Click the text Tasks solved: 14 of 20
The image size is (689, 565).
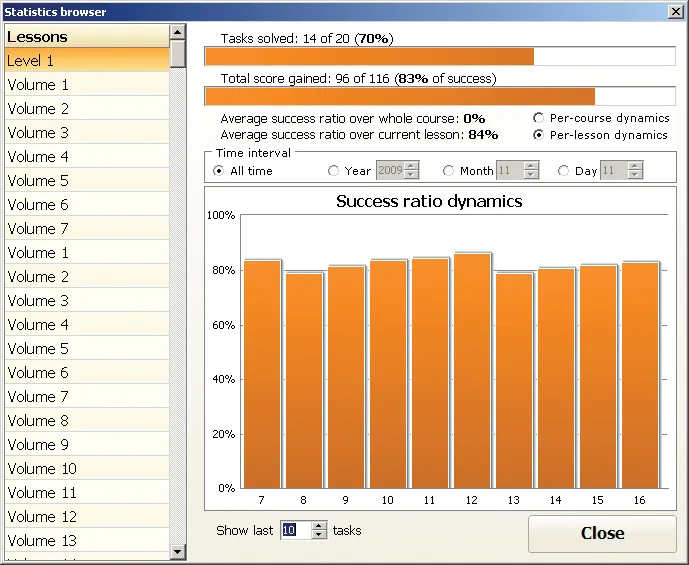click(285, 39)
